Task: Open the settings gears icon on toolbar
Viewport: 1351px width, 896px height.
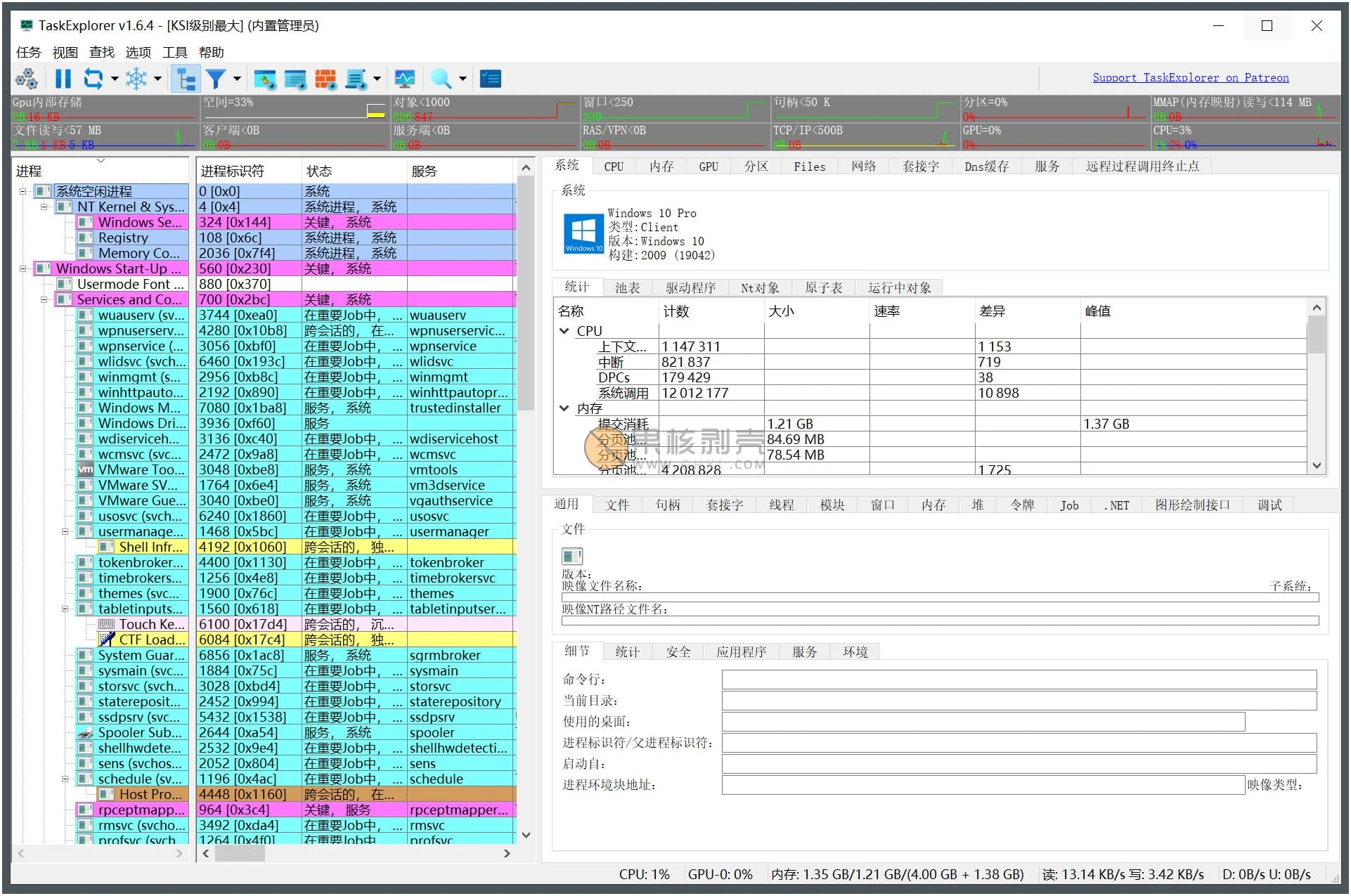Action: (x=27, y=79)
